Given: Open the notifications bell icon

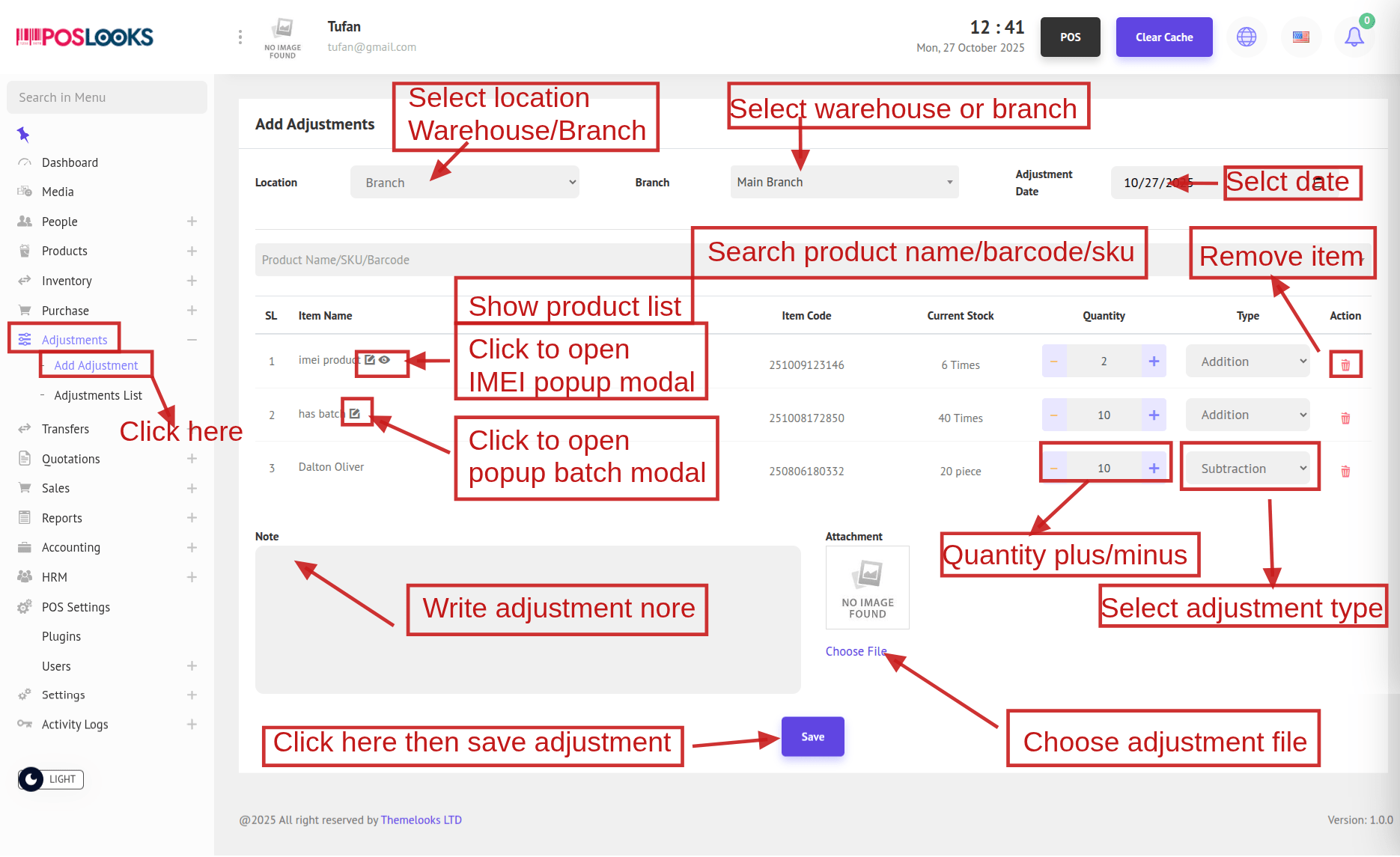Looking at the screenshot, I should click(1354, 37).
